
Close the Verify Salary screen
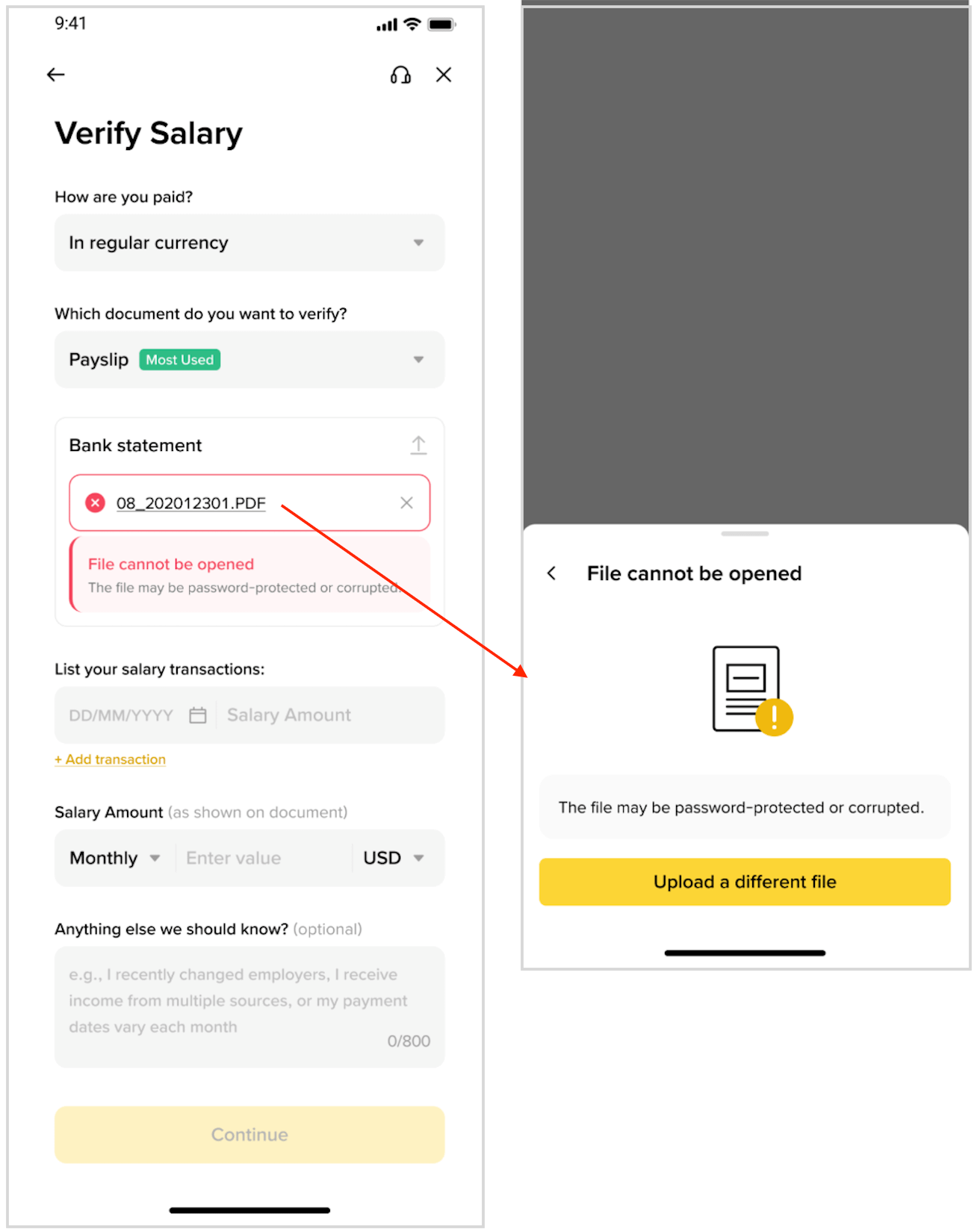point(444,75)
